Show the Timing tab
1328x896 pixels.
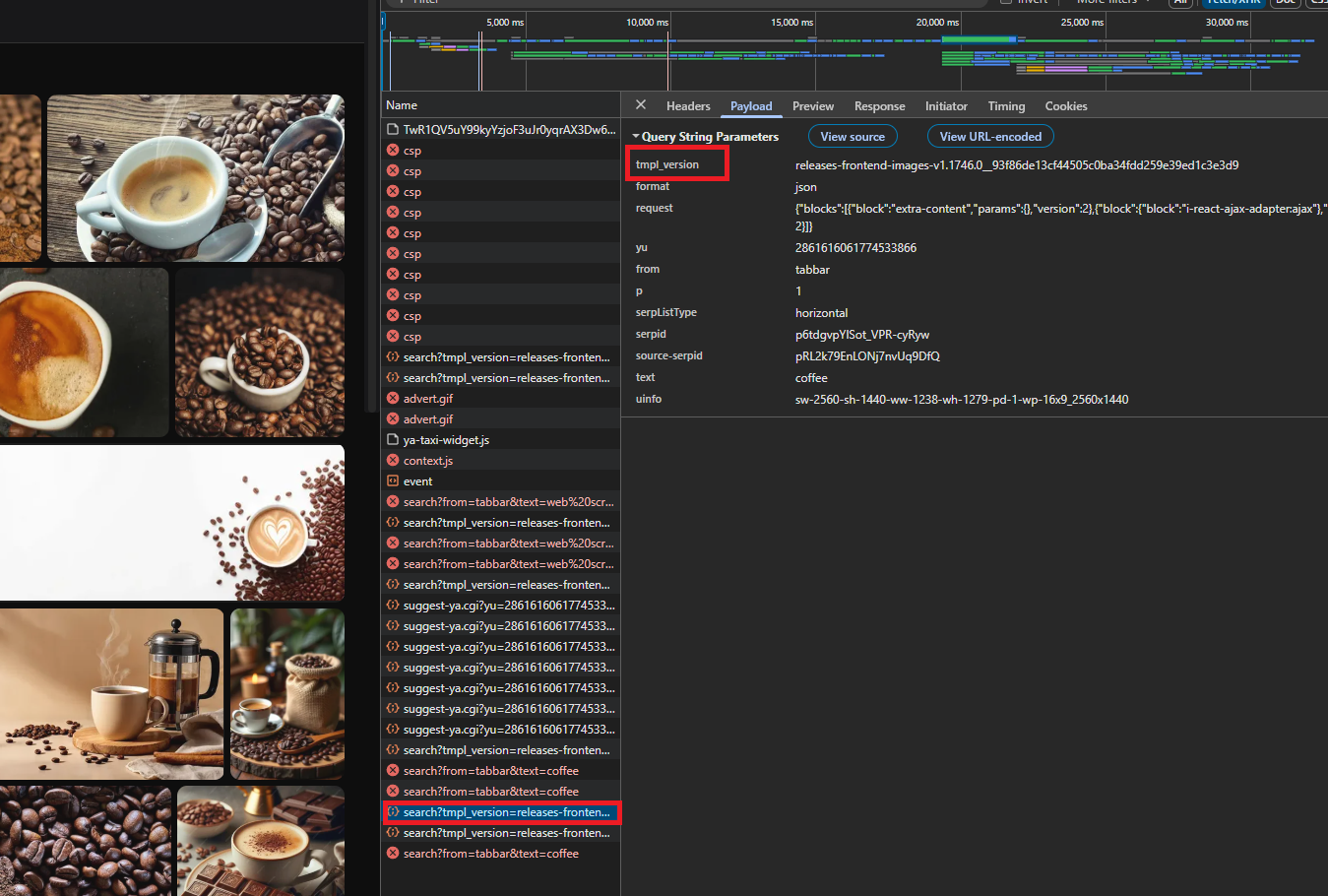pyautogui.click(x=1006, y=106)
